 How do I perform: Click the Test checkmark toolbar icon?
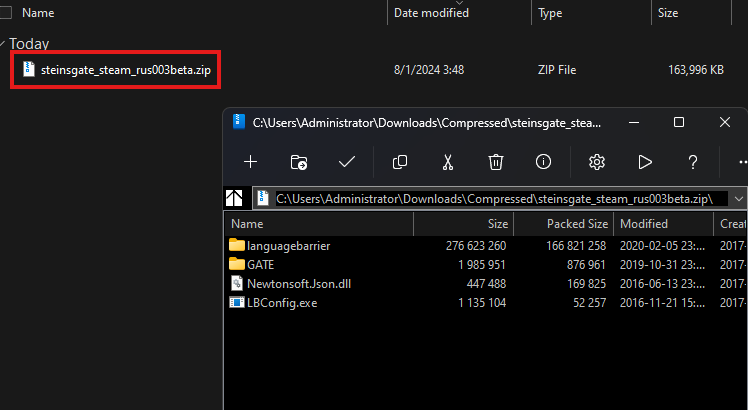[347, 162]
